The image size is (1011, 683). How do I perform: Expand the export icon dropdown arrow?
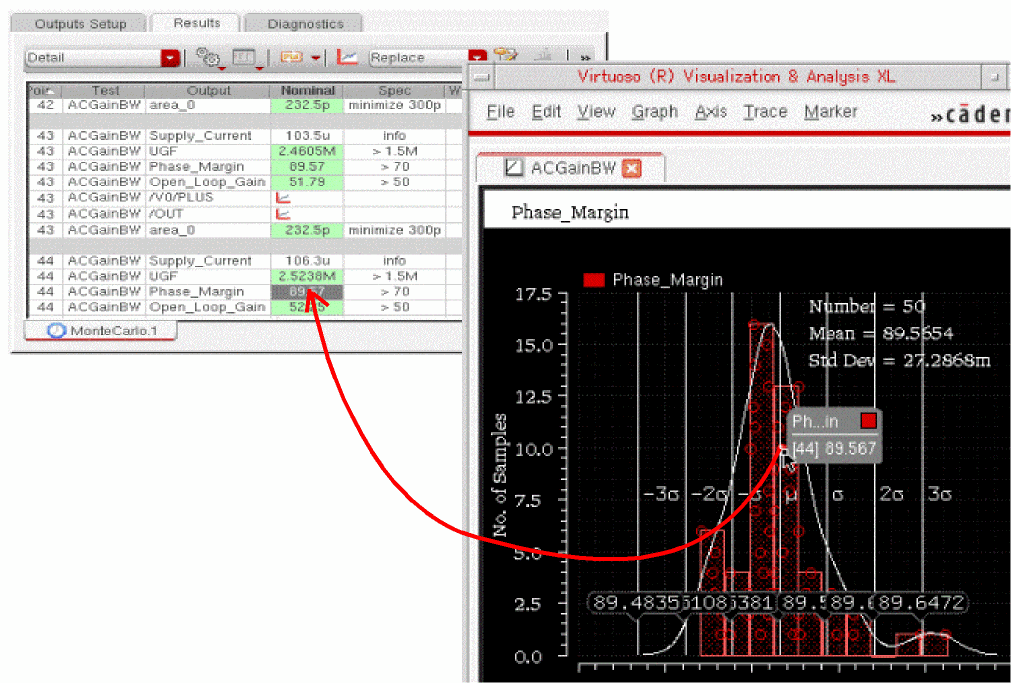(x=315, y=58)
